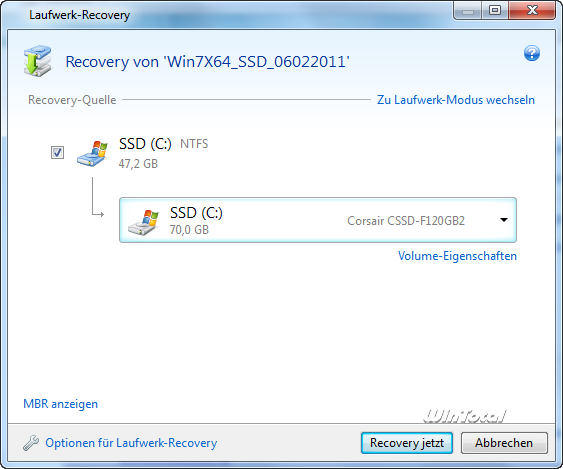Switch using Zu Laufwerk-Modus wechseln link
The height and width of the screenshot is (469, 563).
pyautogui.click(x=456, y=100)
